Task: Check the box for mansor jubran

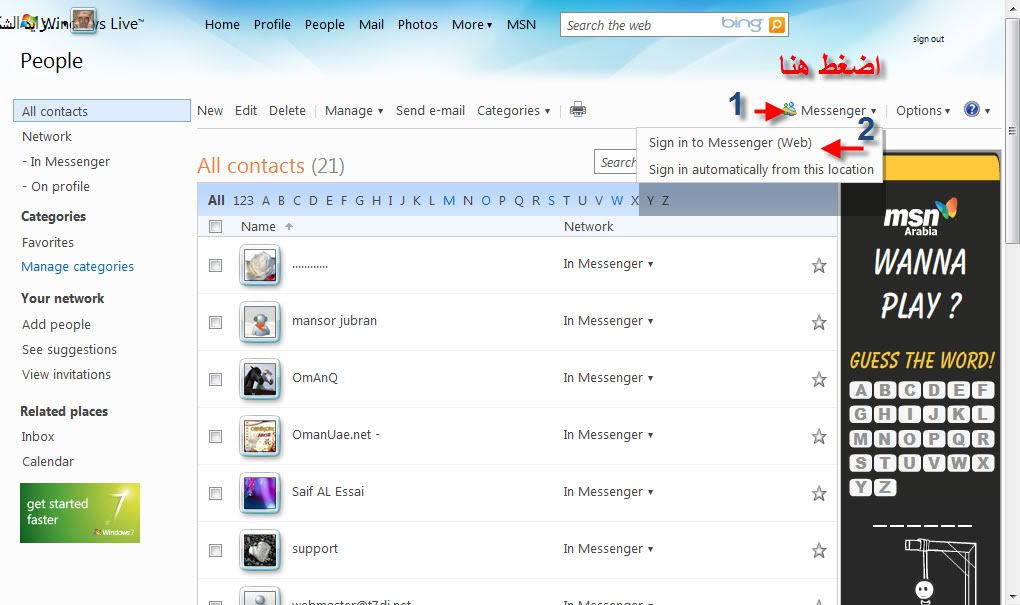Action: tap(215, 323)
